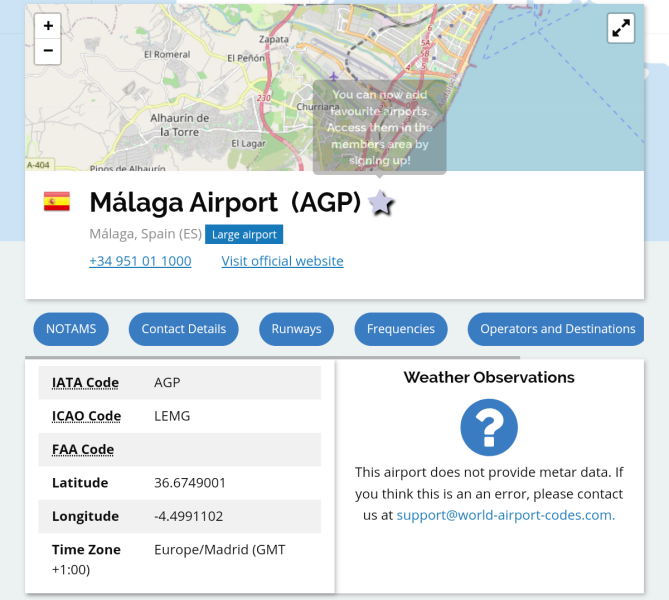Click the El Peñón map label
This screenshot has width=669, height=600.
[246, 58]
